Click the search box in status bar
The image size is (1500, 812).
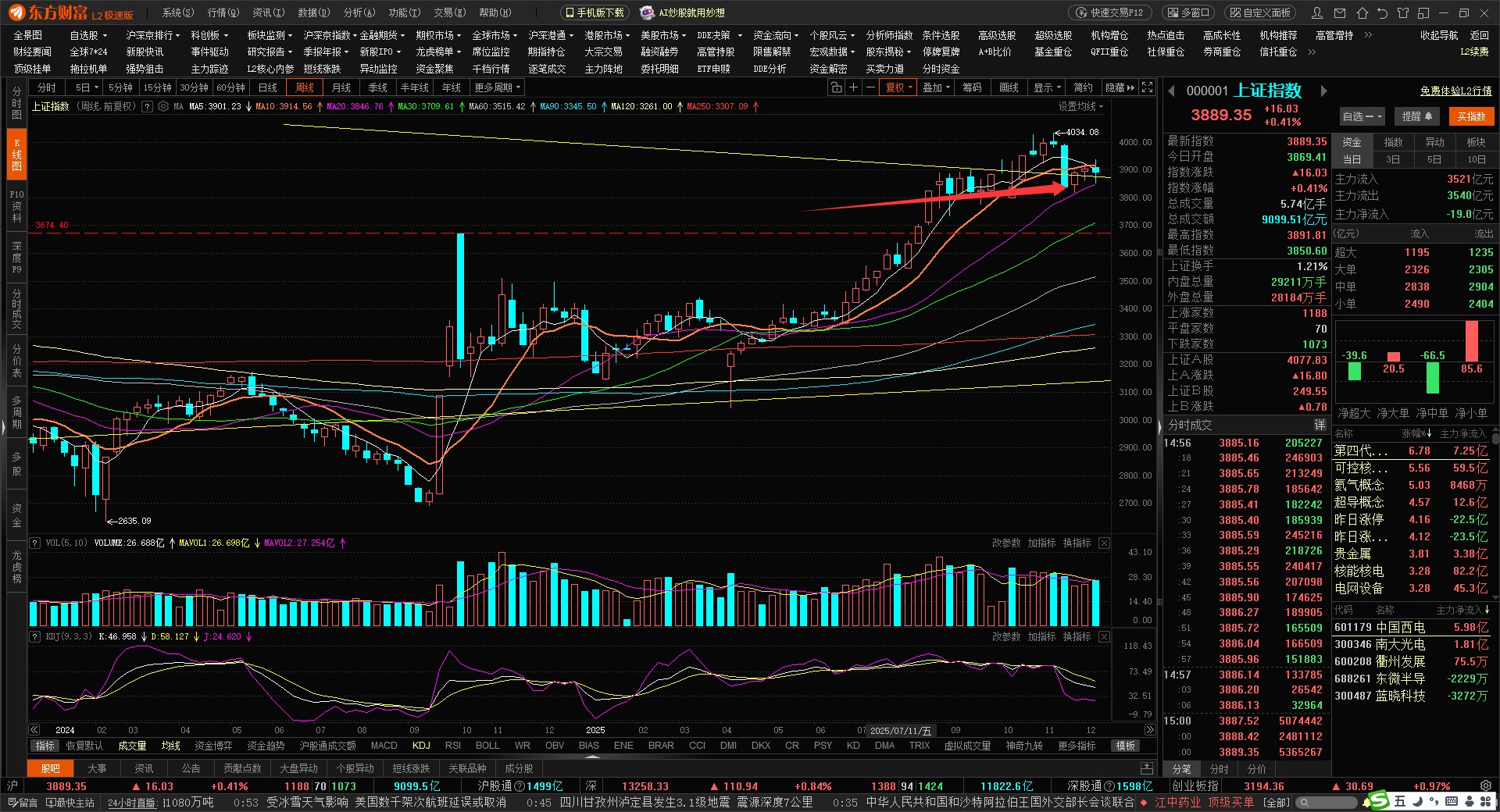click(x=1328, y=803)
